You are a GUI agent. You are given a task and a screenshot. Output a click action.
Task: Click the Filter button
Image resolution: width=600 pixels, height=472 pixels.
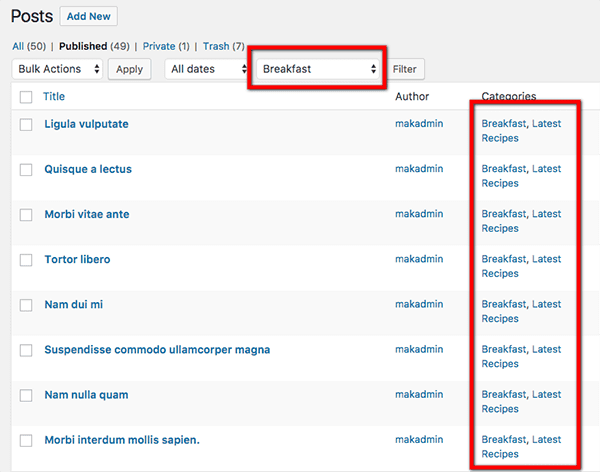pos(404,69)
